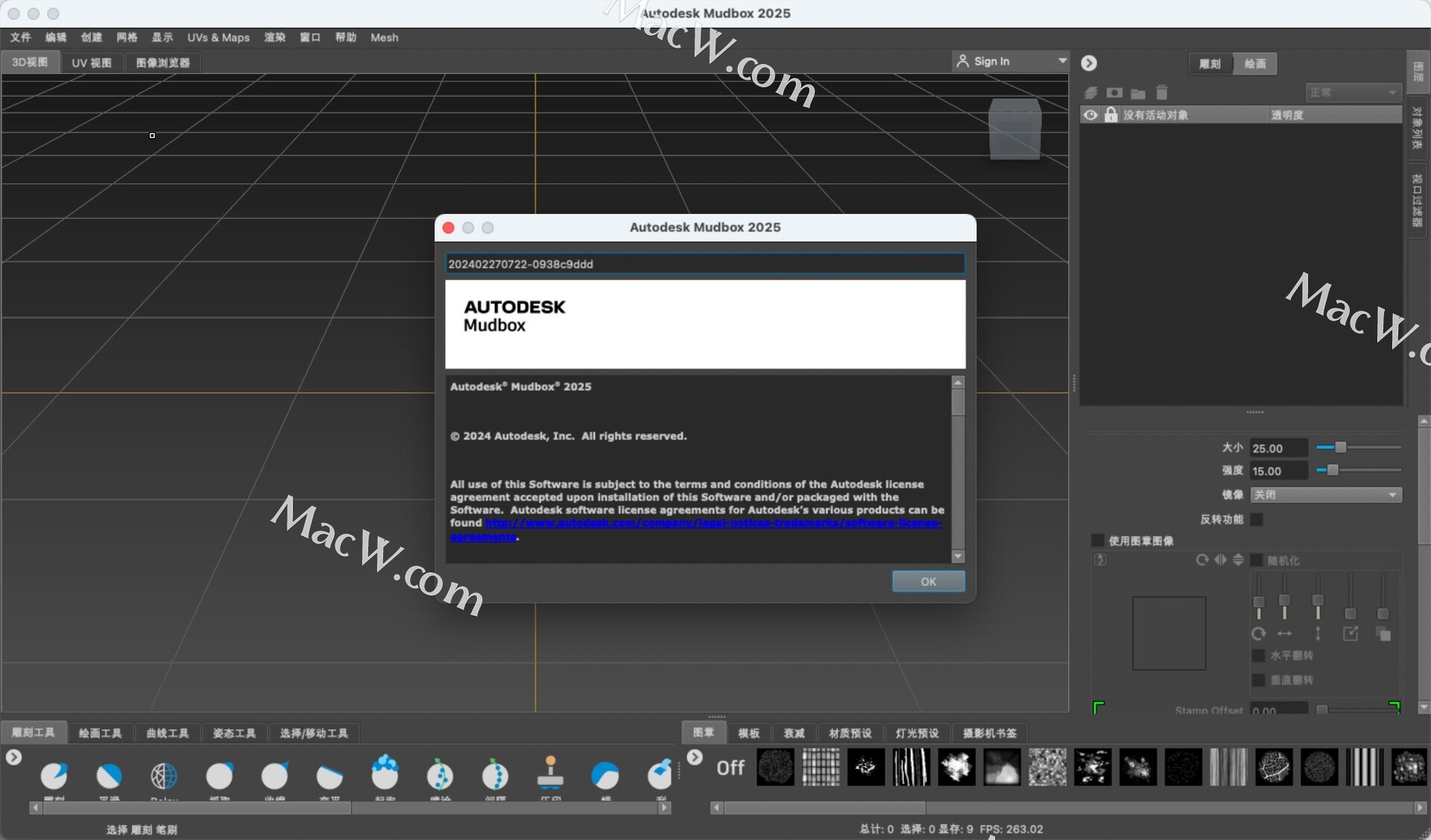Open the 镜像 dropdown set to 关闭
1431x840 pixels.
pos(1326,495)
